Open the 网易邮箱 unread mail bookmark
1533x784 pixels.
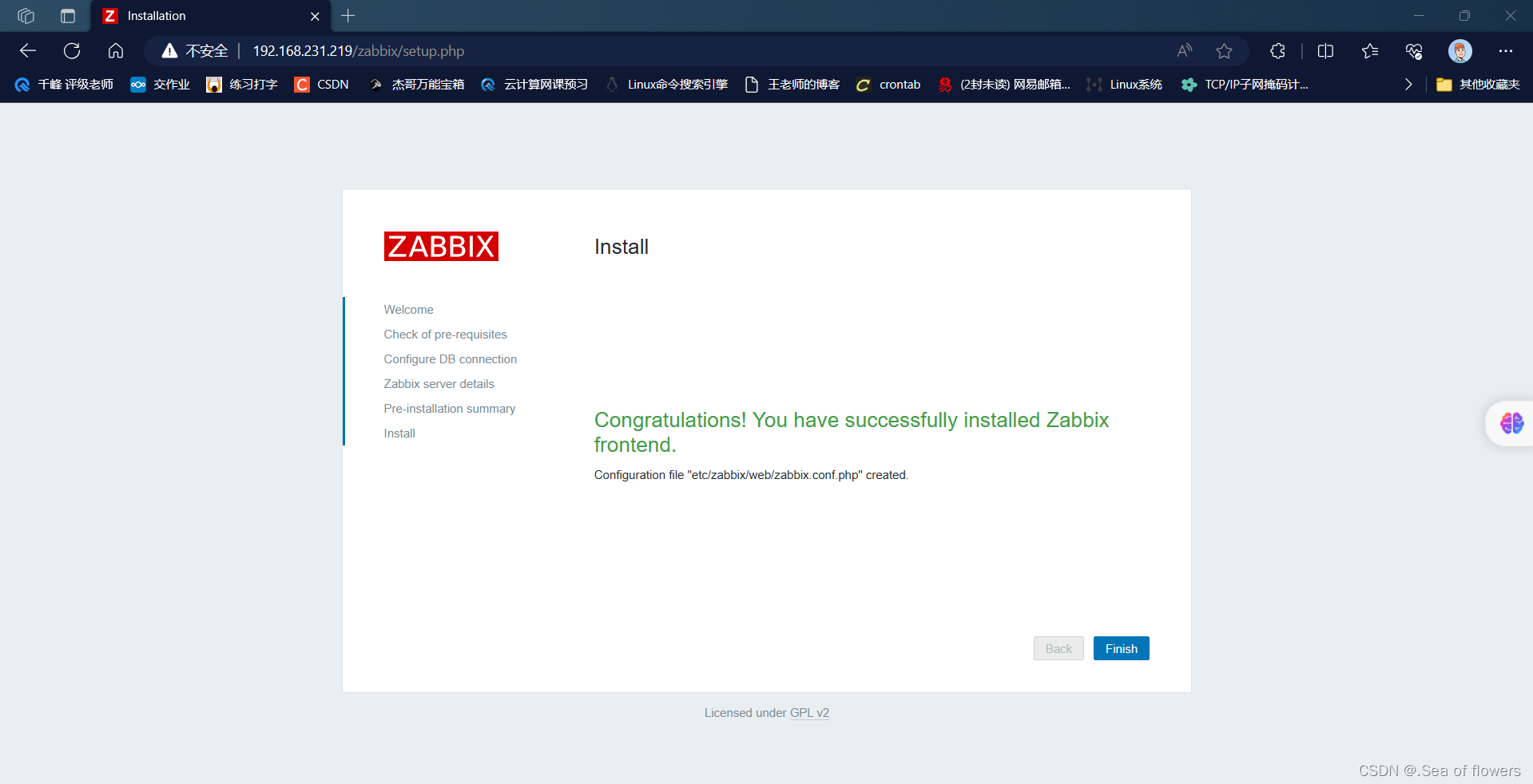coord(1004,85)
